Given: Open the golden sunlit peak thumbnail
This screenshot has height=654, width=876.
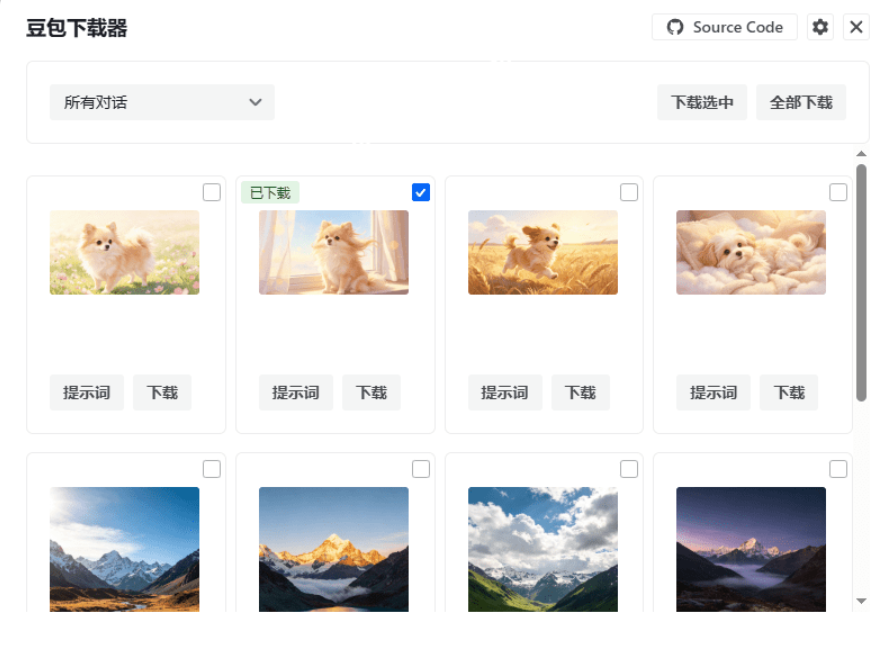Looking at the screenshot, I should click(334, 550).
